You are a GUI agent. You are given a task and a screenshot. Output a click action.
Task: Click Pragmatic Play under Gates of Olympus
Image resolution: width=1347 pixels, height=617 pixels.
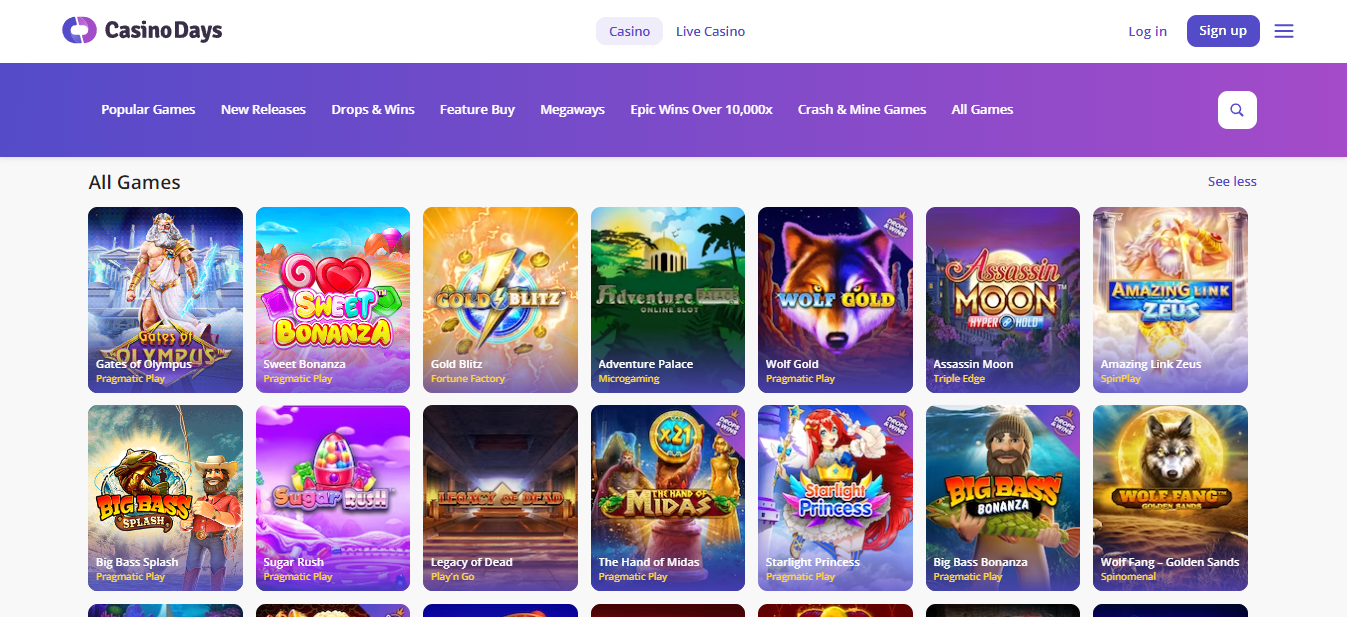(131, 379)
